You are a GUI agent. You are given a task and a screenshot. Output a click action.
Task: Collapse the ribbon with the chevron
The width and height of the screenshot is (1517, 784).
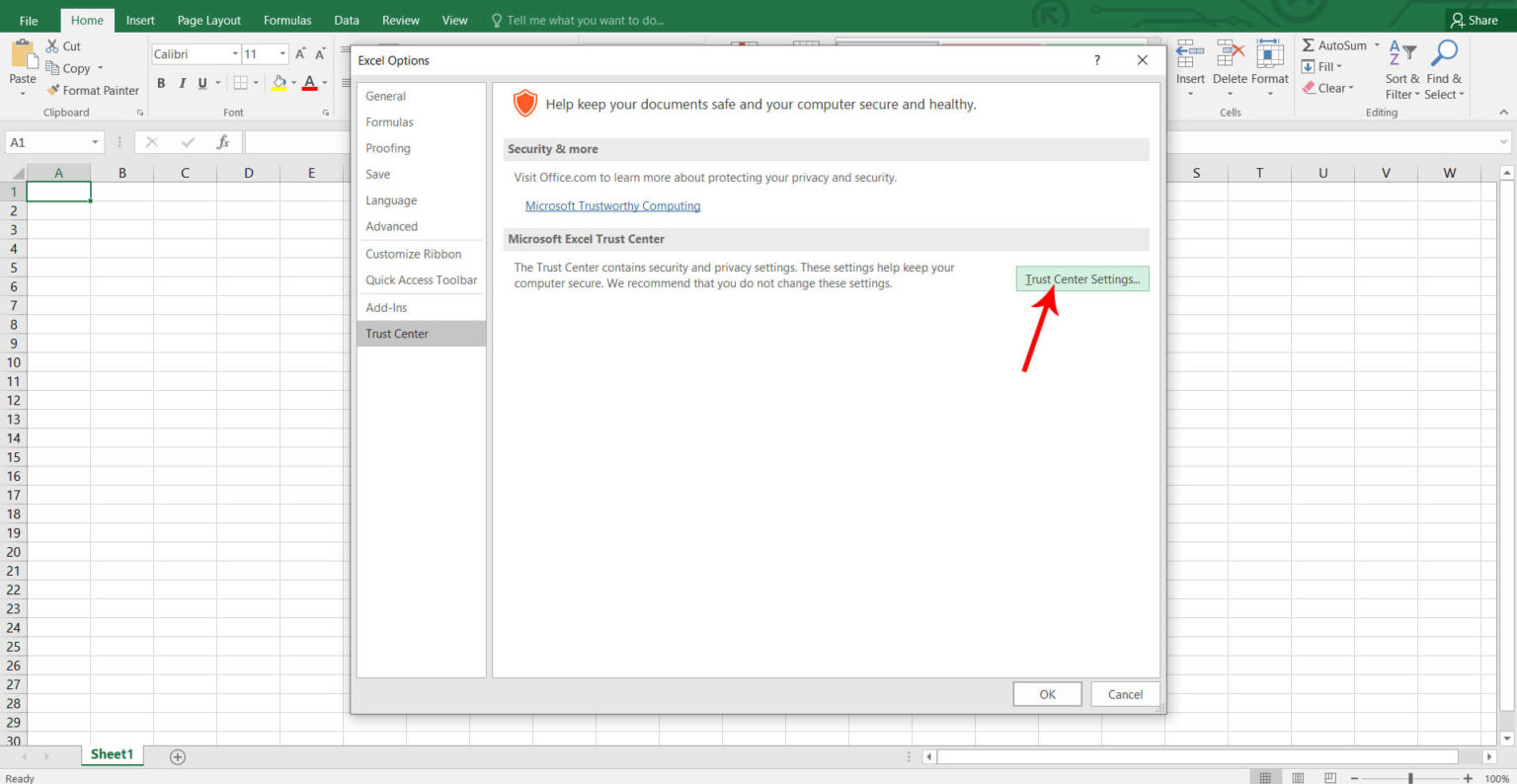tap(1504, 113)
